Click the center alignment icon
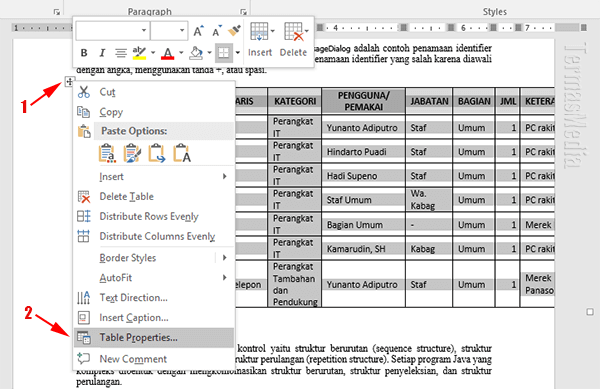This screenshot has height=389, width=600. [x=121, y=53]
